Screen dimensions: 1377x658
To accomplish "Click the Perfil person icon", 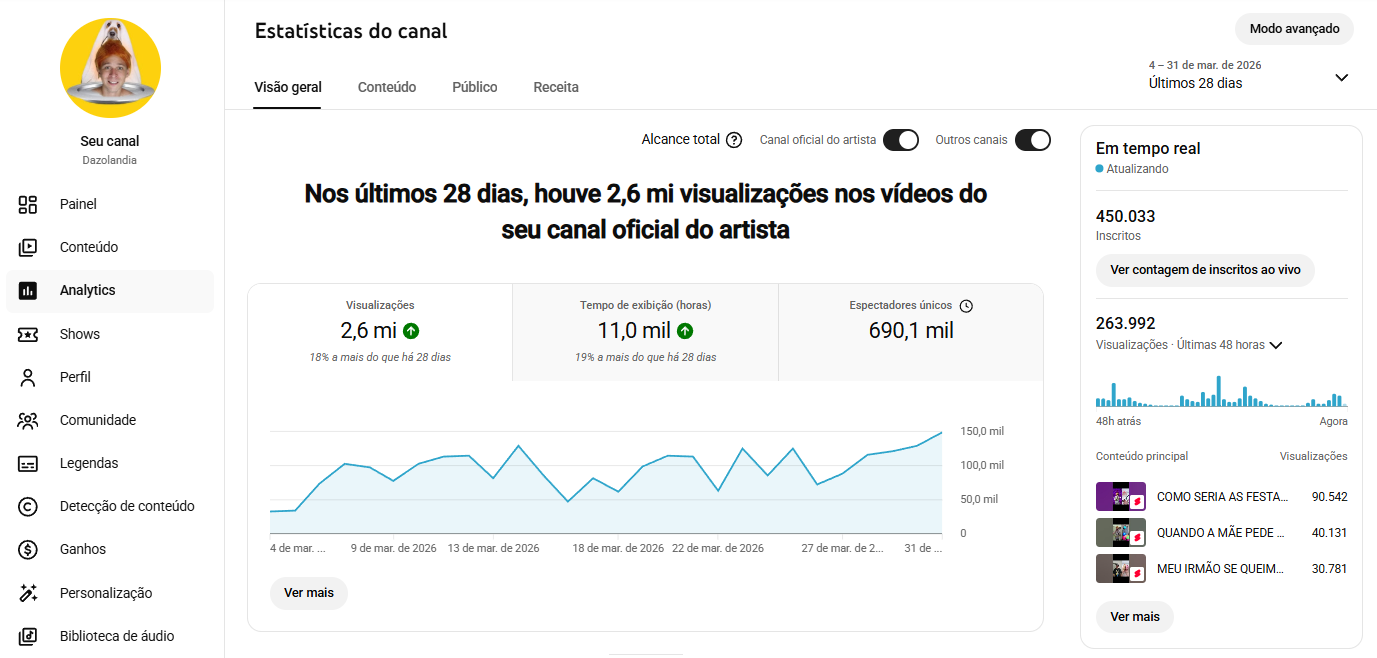I will pos(28,377).
